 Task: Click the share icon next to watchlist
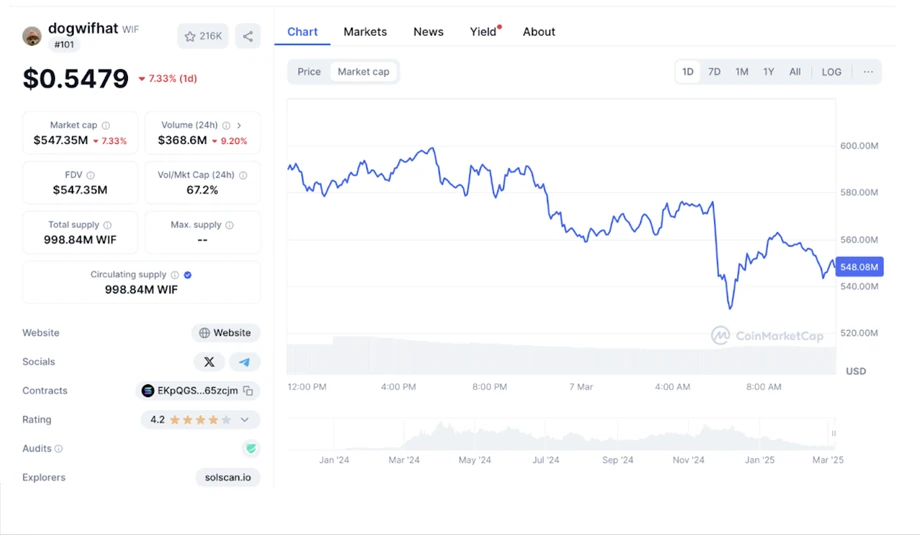click(x=248, y=36)
